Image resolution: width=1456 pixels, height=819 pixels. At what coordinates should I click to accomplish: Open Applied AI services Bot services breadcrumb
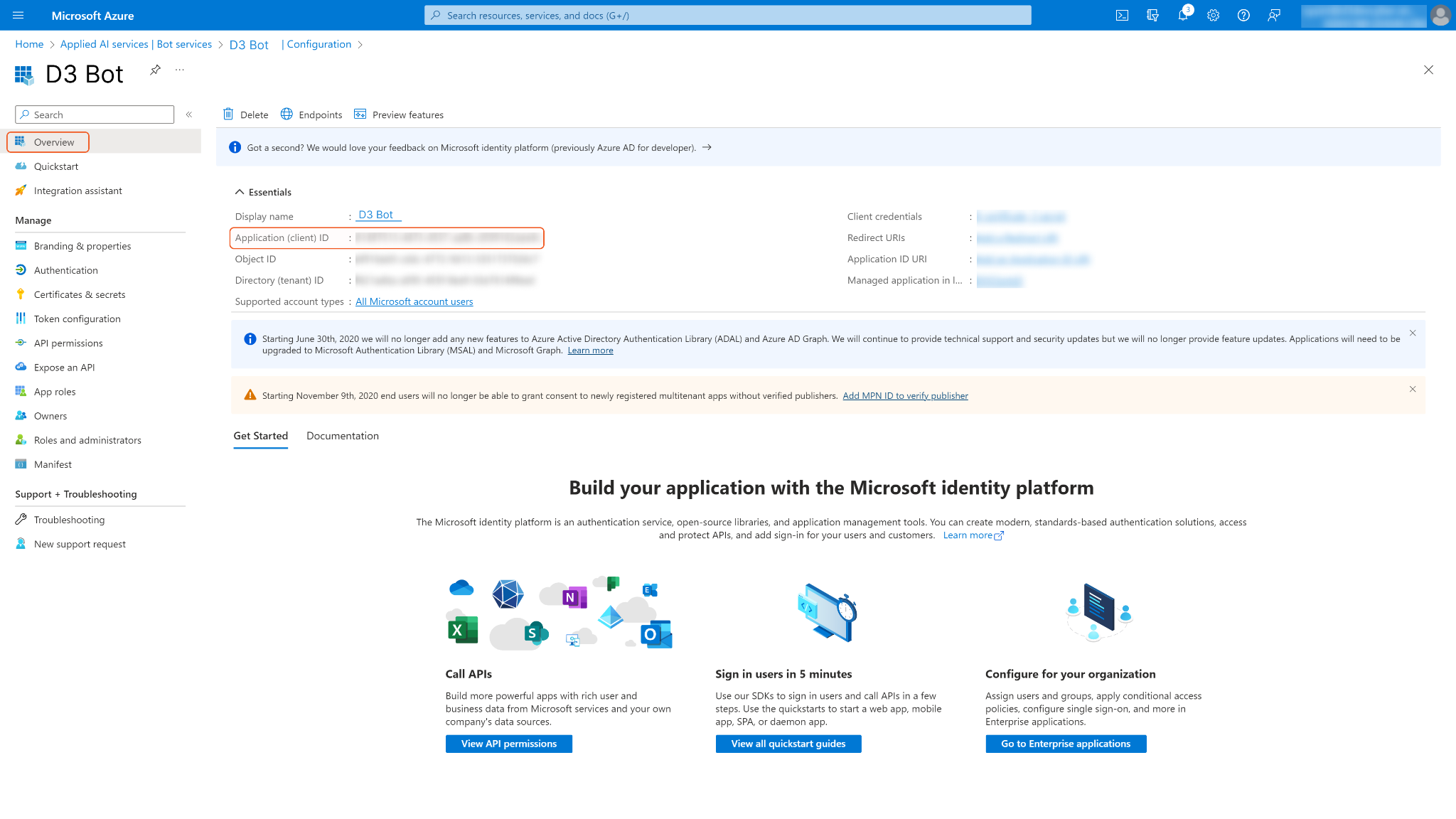[136, 44]
